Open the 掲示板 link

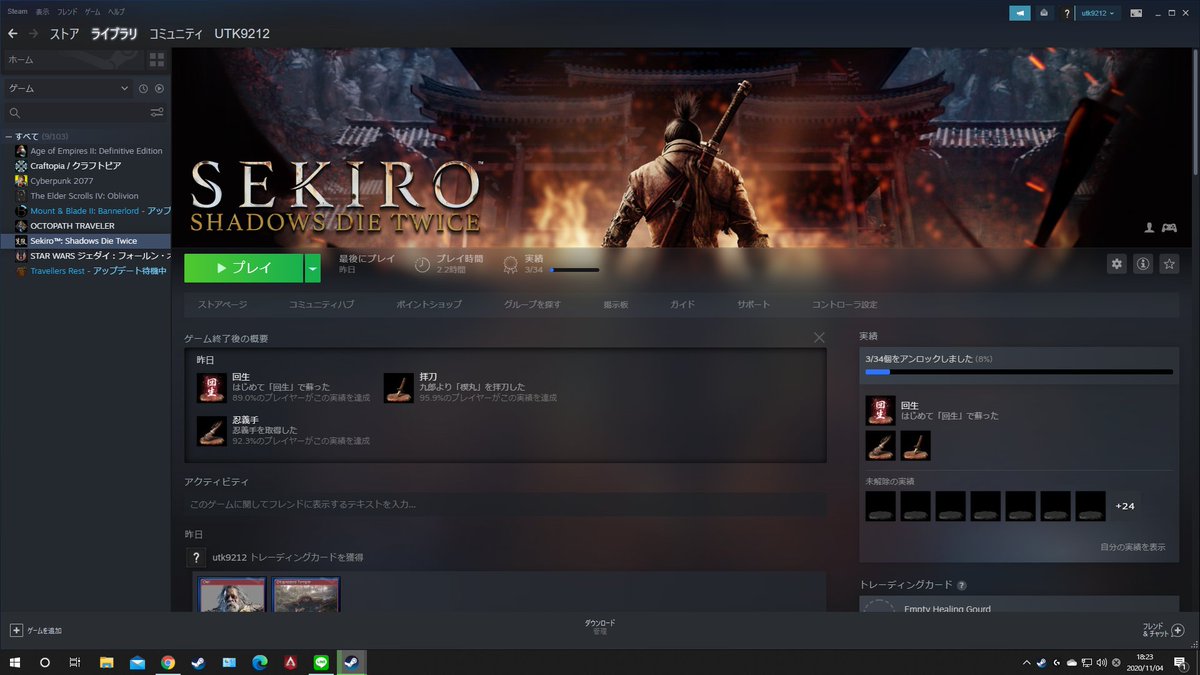[x=616, y=304]
